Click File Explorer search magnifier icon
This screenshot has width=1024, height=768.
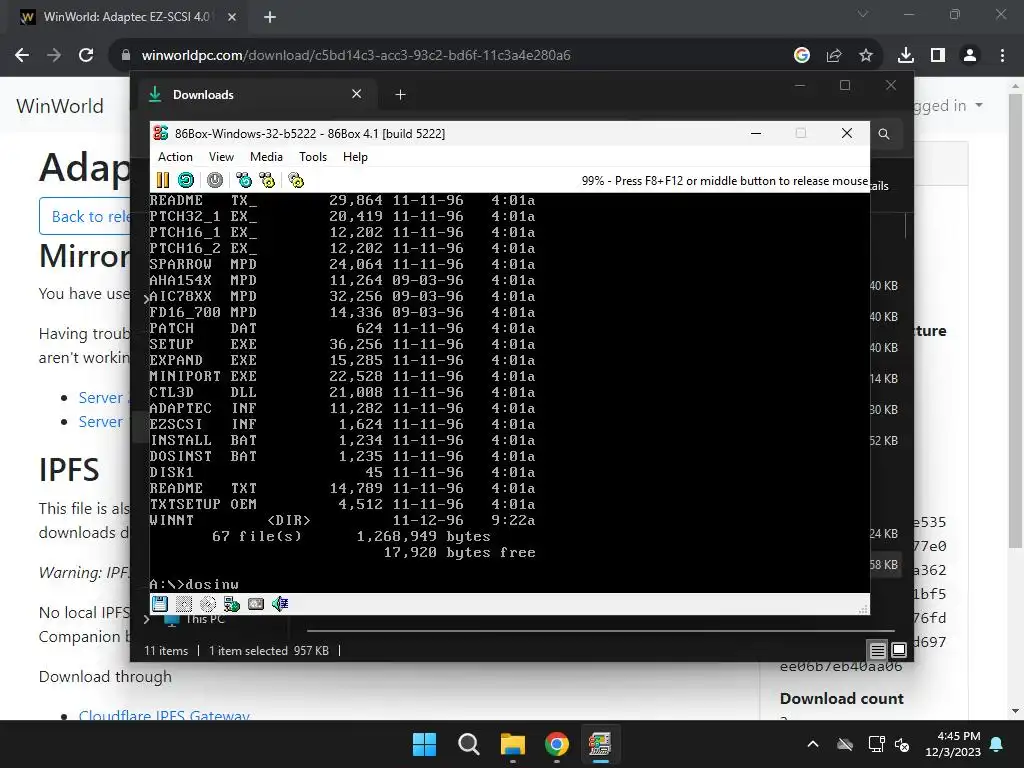coord(884,134)
